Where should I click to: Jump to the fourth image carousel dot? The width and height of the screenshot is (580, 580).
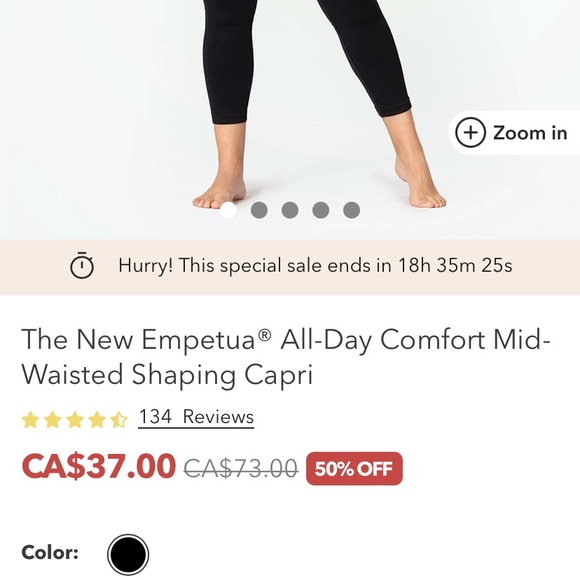pyautogui.click(x=321, y=210)
